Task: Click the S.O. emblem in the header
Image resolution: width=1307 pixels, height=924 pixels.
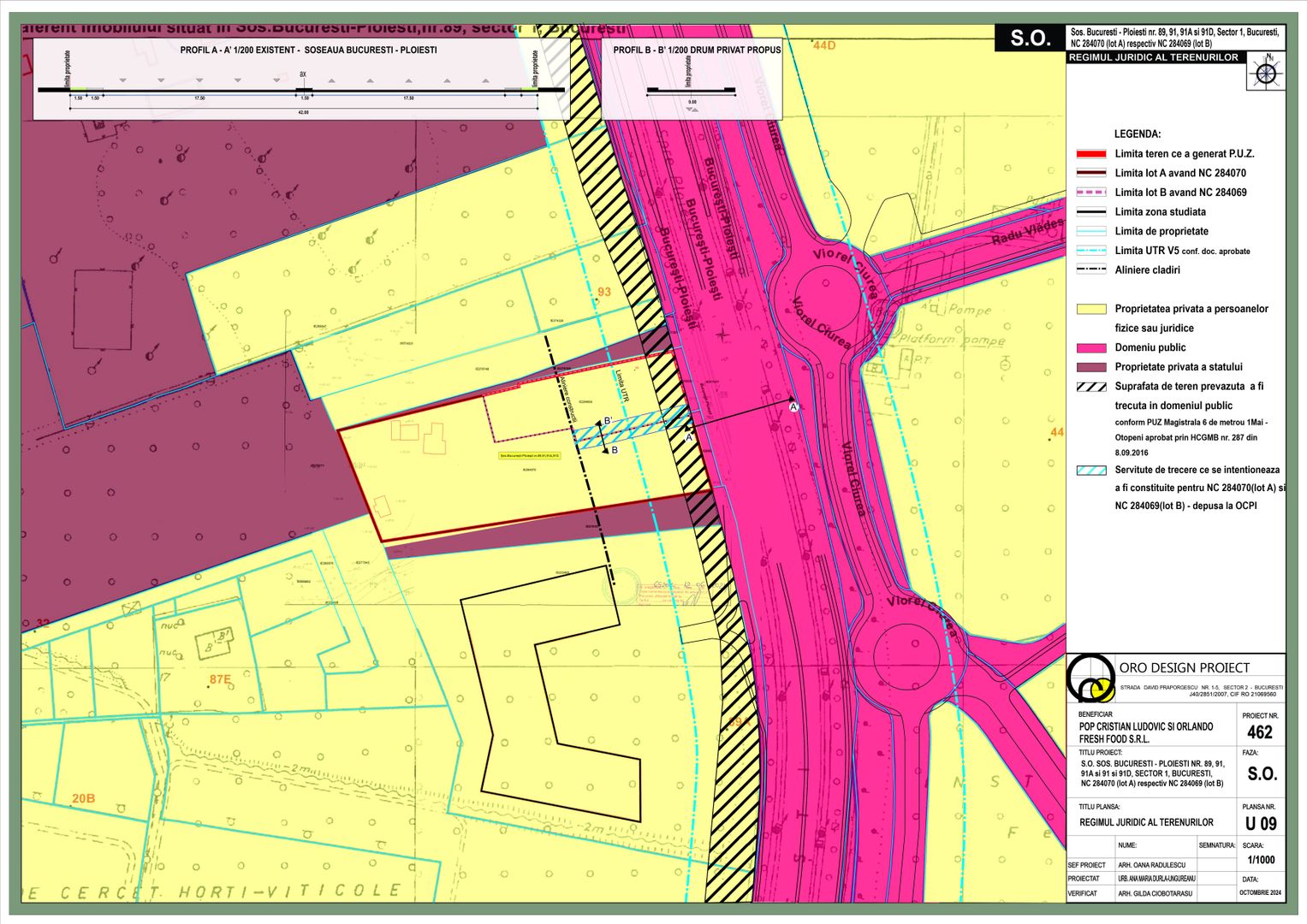Action: pyautogui.click(x=1031, y=38)
